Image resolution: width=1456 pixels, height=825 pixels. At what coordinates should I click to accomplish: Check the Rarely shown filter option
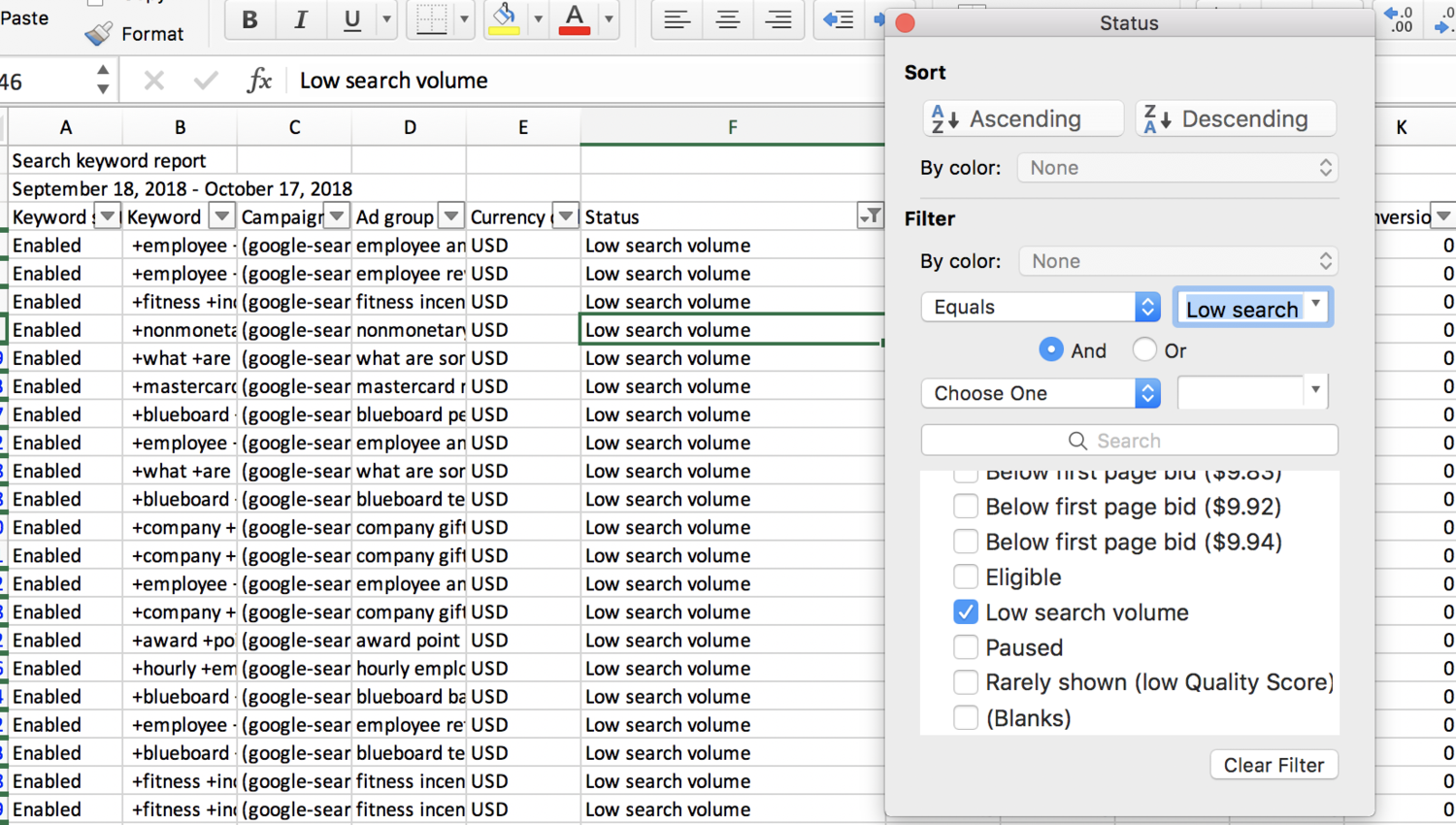click(966, 682)
